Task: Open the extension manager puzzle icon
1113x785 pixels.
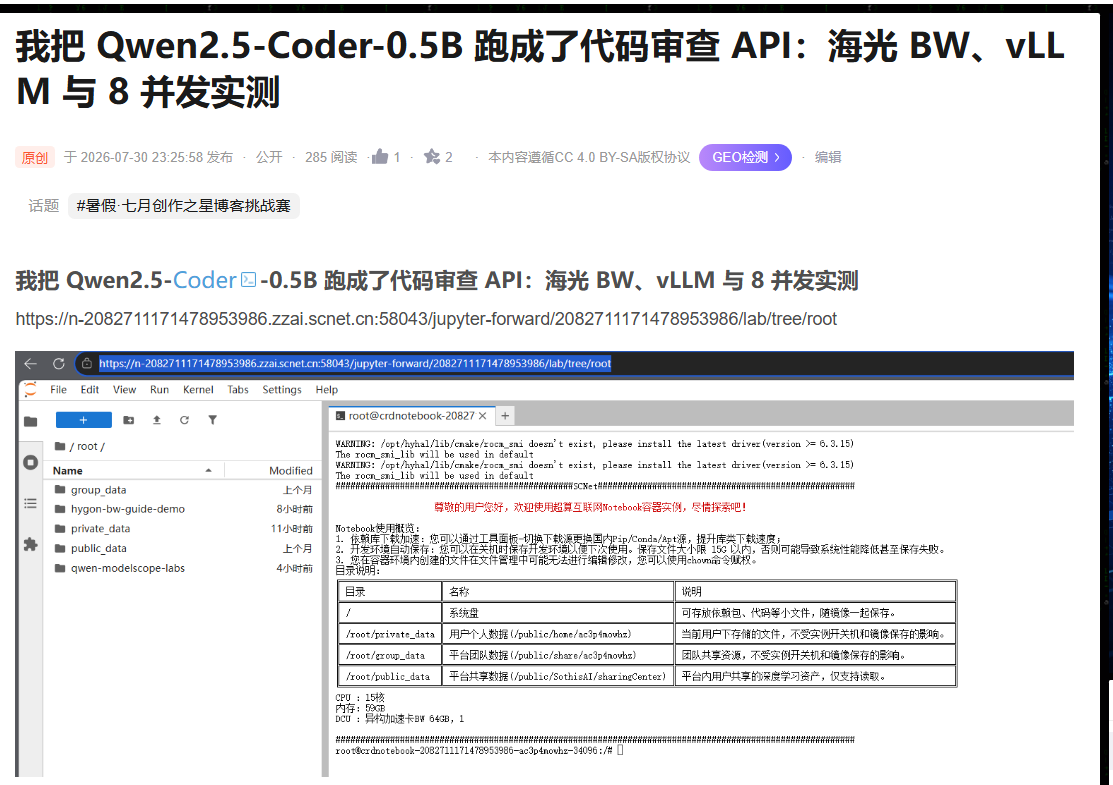Action: [31, 544]
